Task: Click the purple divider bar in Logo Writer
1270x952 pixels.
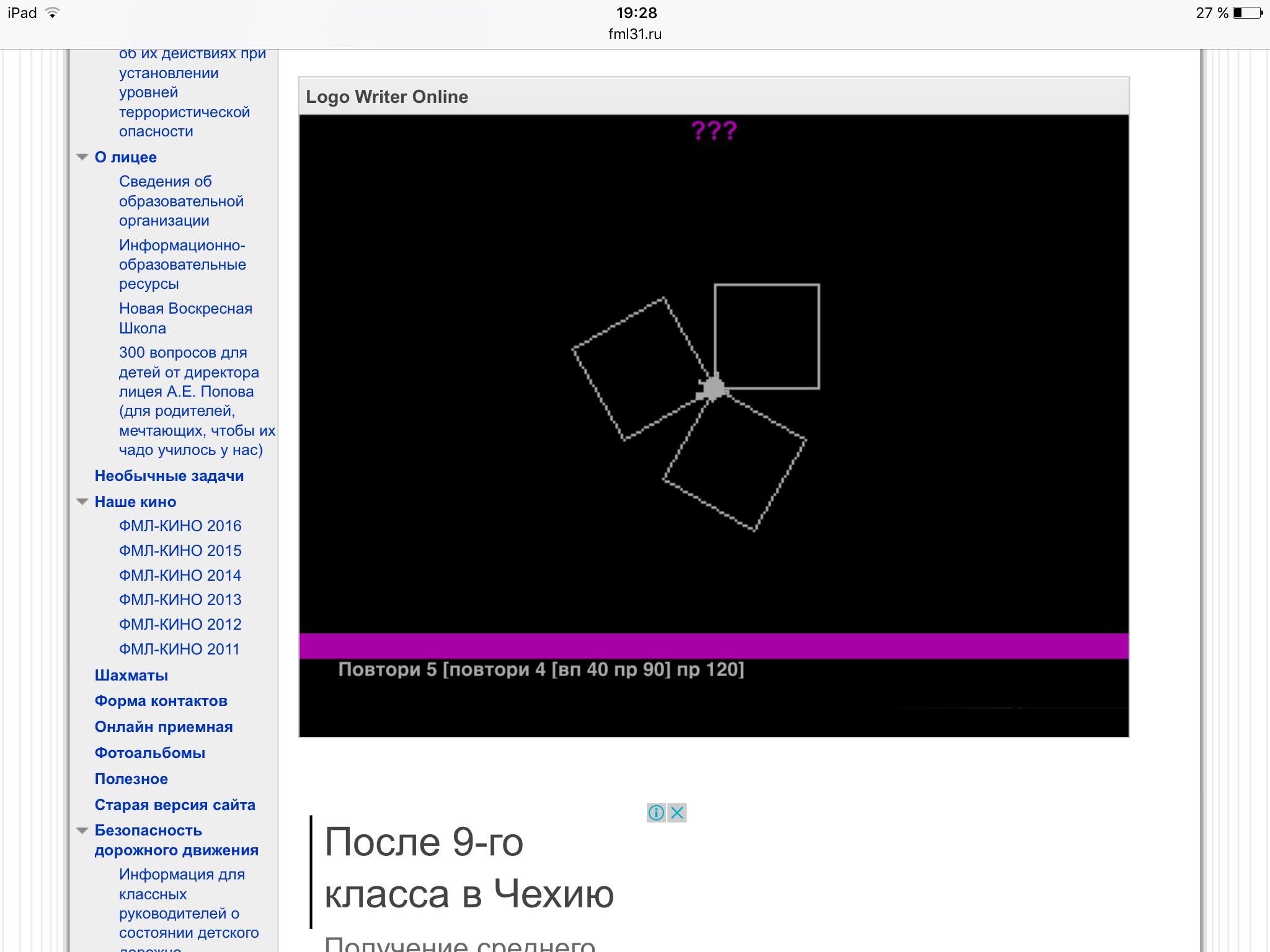Action: click(x=713, y=646)
